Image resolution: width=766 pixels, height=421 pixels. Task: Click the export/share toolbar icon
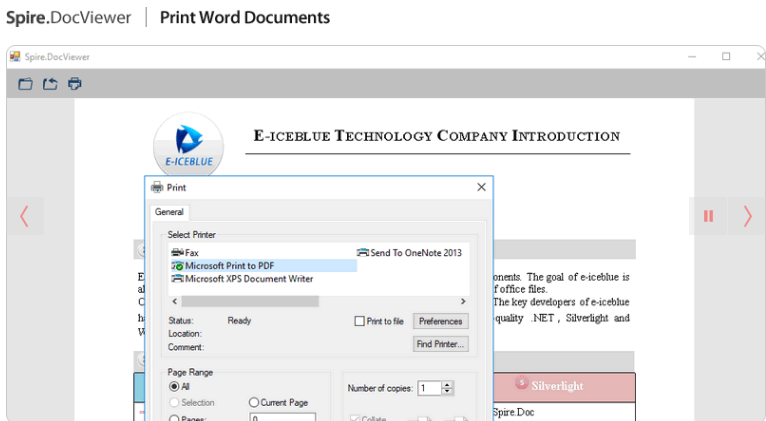pos(50,84)
